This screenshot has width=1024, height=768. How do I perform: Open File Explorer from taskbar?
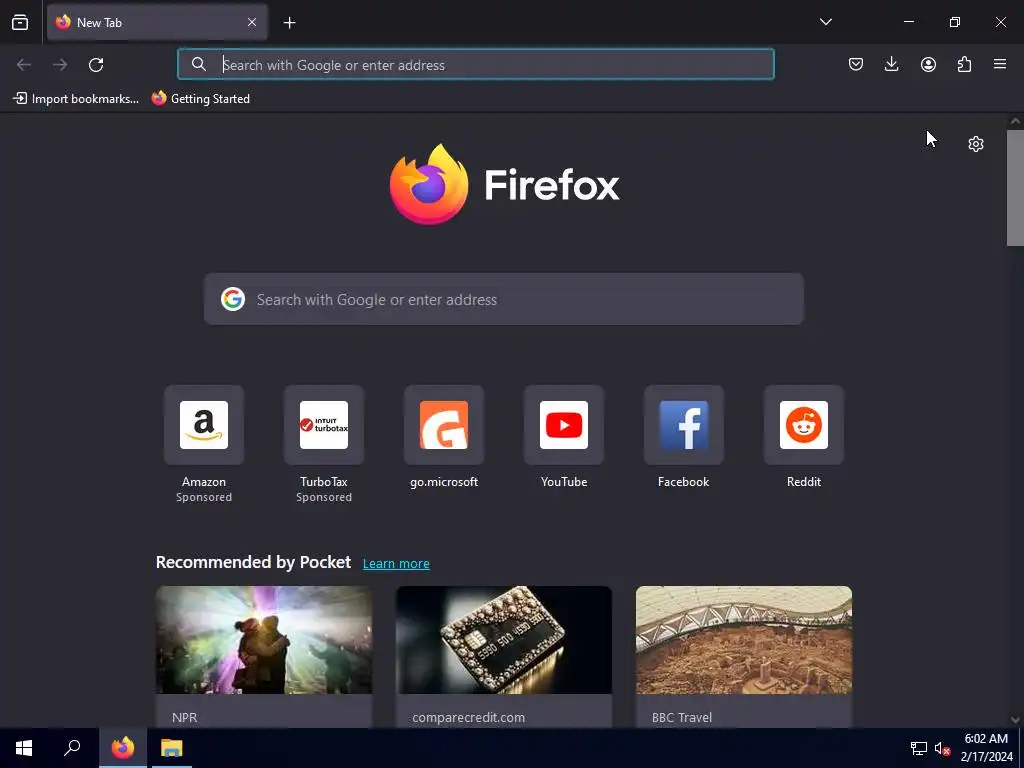coord(172,748)
